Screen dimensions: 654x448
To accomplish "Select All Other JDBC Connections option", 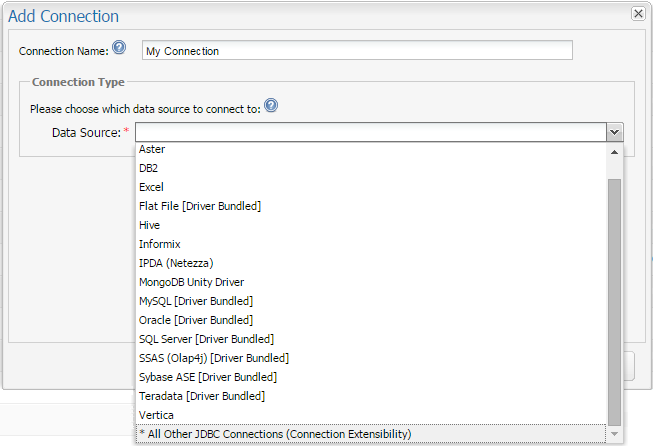I will [x=275, y=433].
